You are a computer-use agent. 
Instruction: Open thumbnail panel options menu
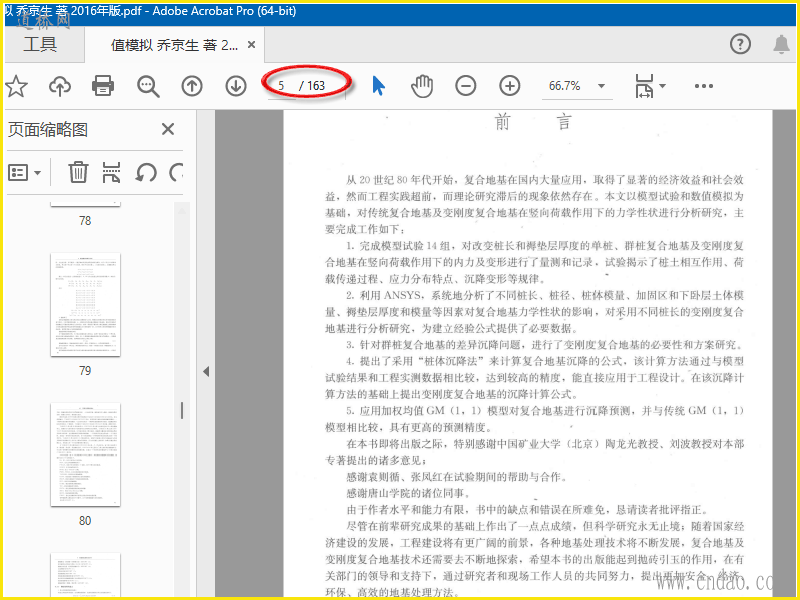[24, 172]
